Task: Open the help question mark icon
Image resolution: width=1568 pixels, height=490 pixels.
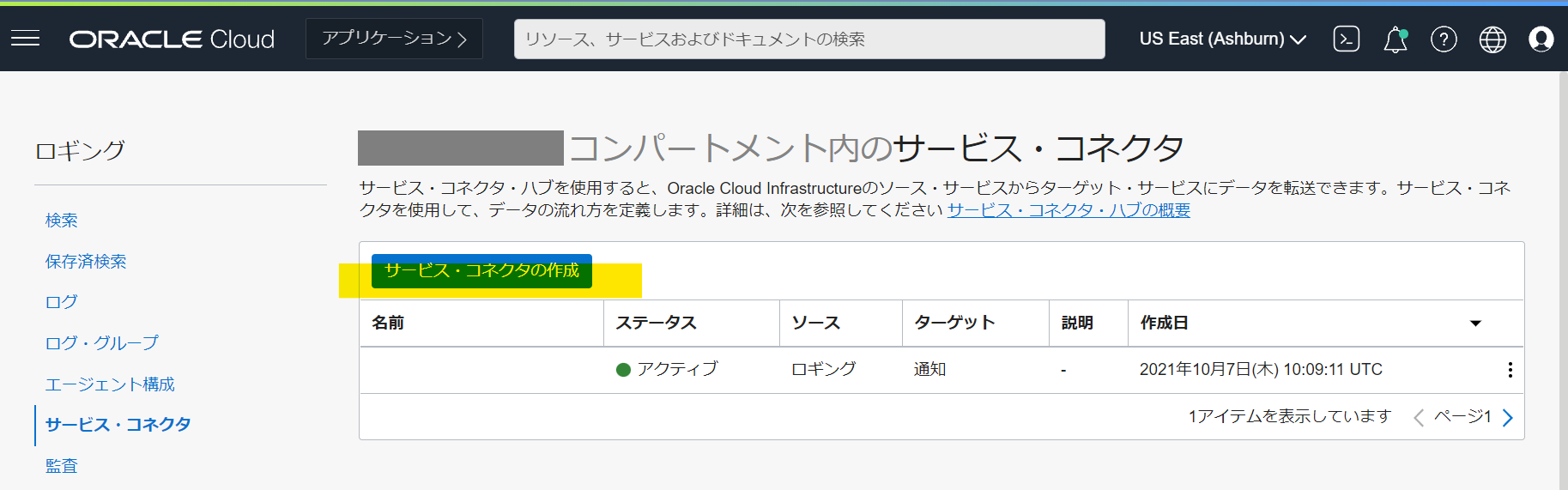Action: click(1444, 39)
